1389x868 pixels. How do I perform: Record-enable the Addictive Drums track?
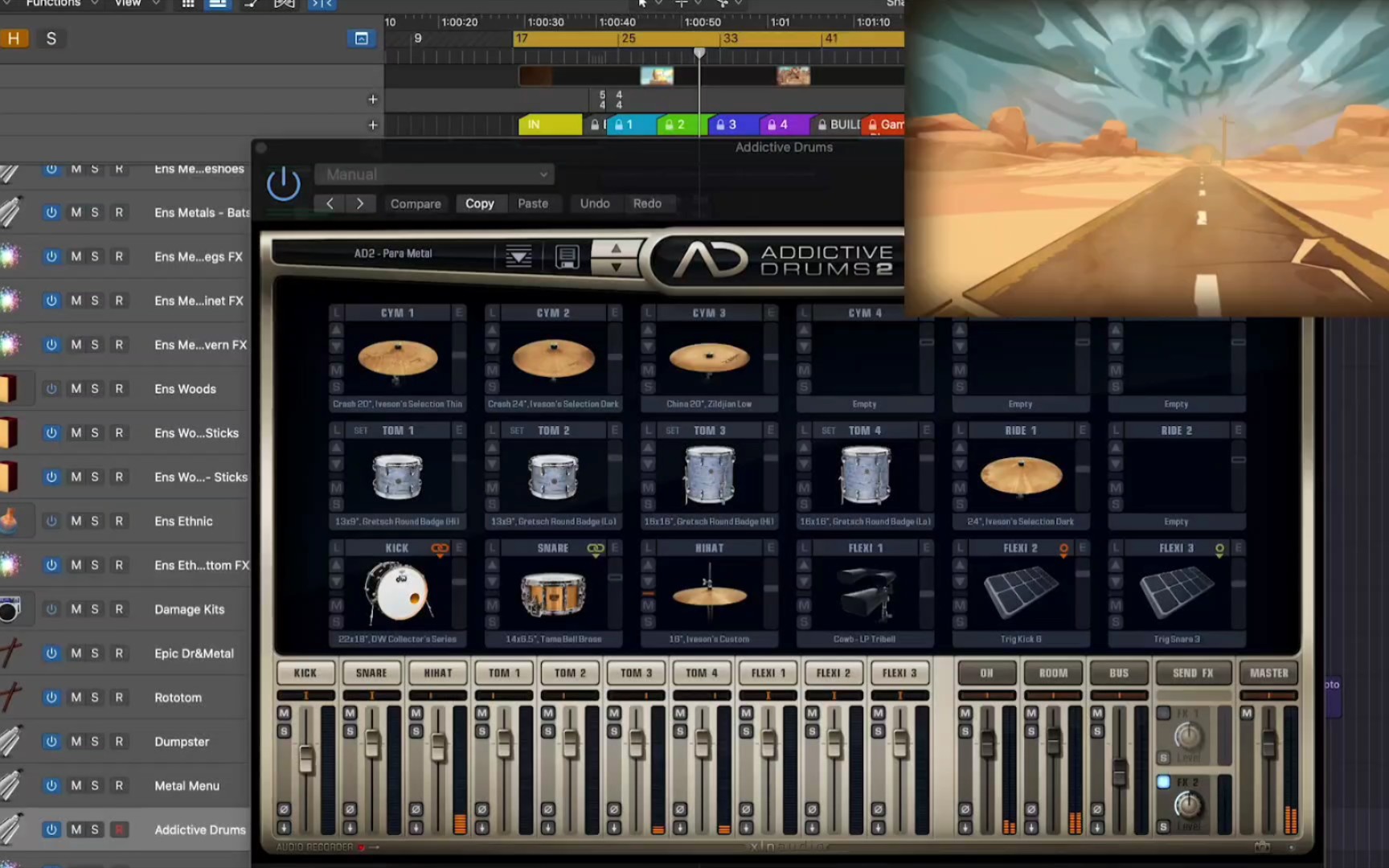[x=119, y=829]
